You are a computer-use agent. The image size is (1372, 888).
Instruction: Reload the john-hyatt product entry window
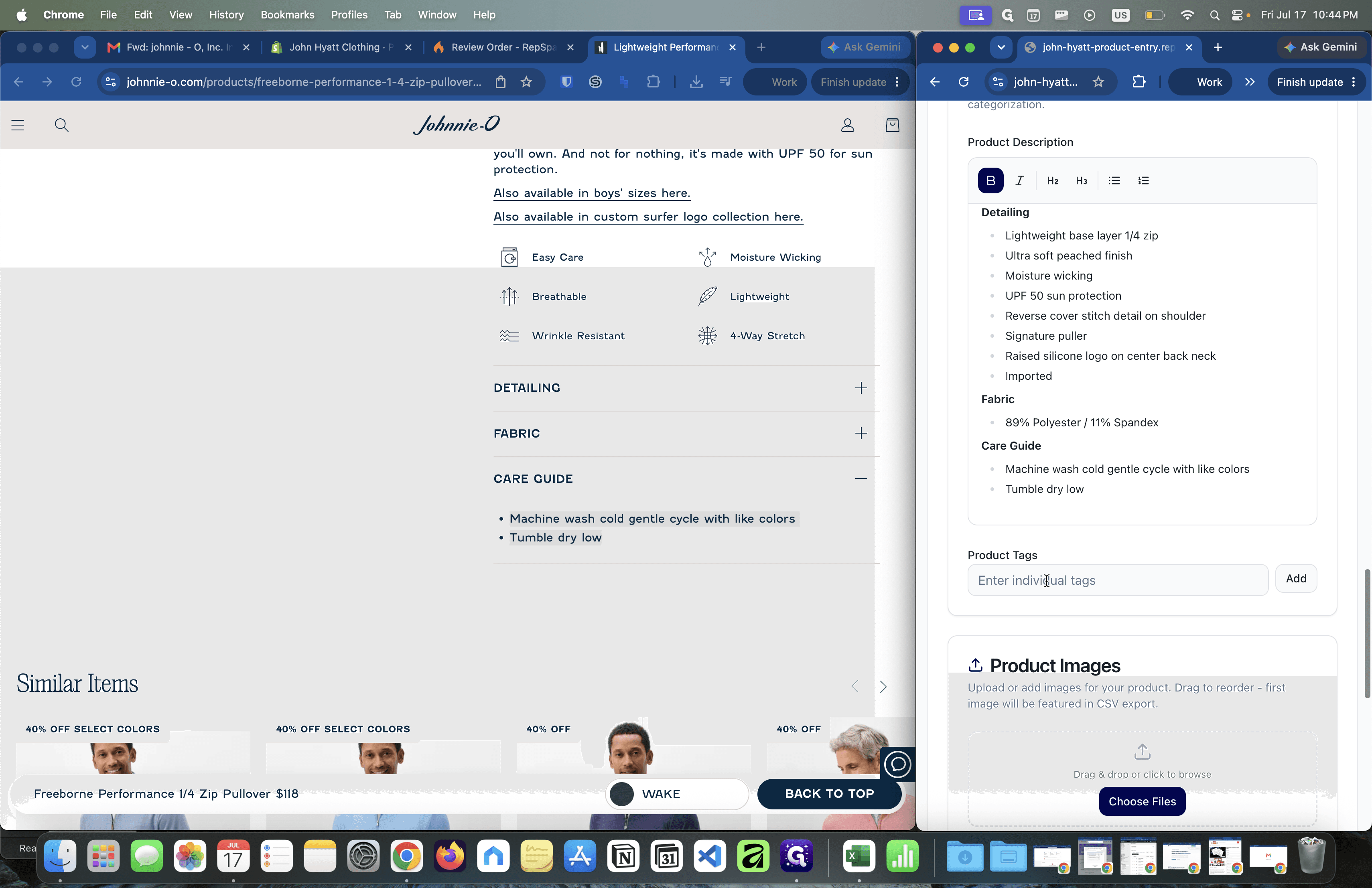963,82
